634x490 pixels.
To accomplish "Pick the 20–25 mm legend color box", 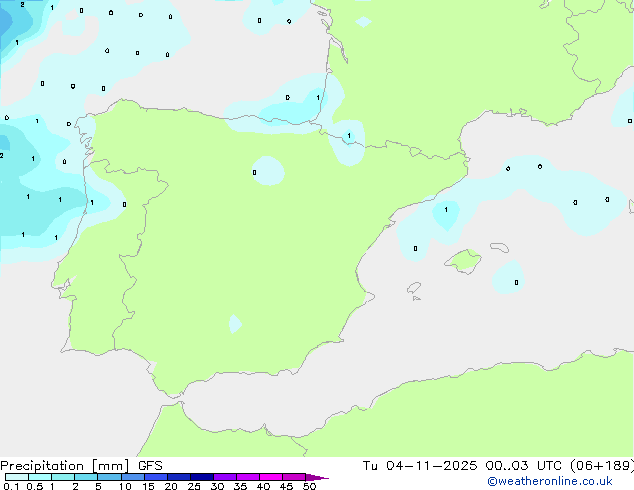I will [179, 477].
